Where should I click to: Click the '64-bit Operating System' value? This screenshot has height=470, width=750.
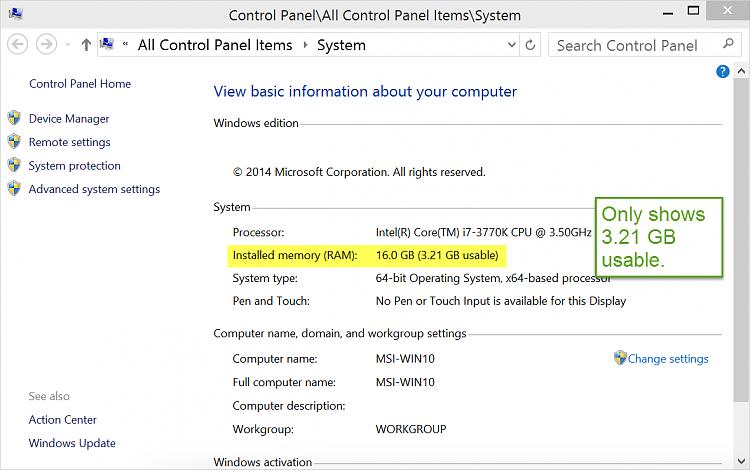pyautogui.click(x=493, y=278)
